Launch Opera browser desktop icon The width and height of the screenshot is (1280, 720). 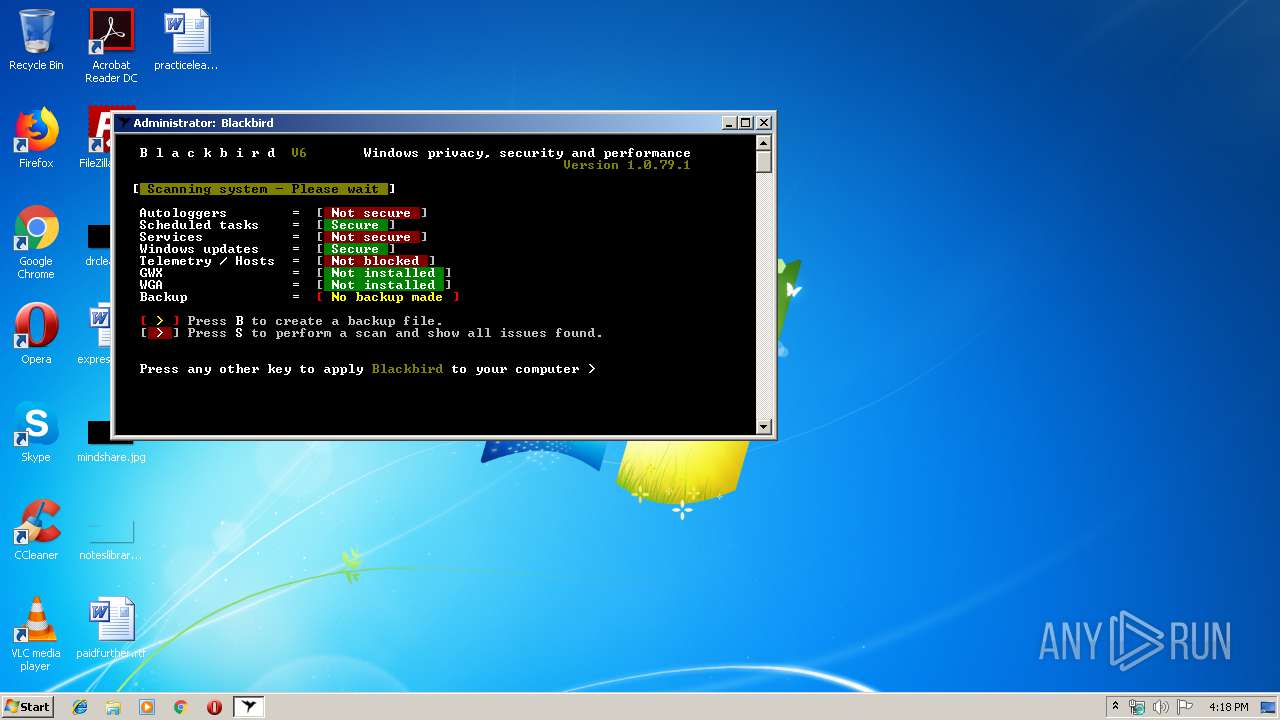[x=36, y=333]
